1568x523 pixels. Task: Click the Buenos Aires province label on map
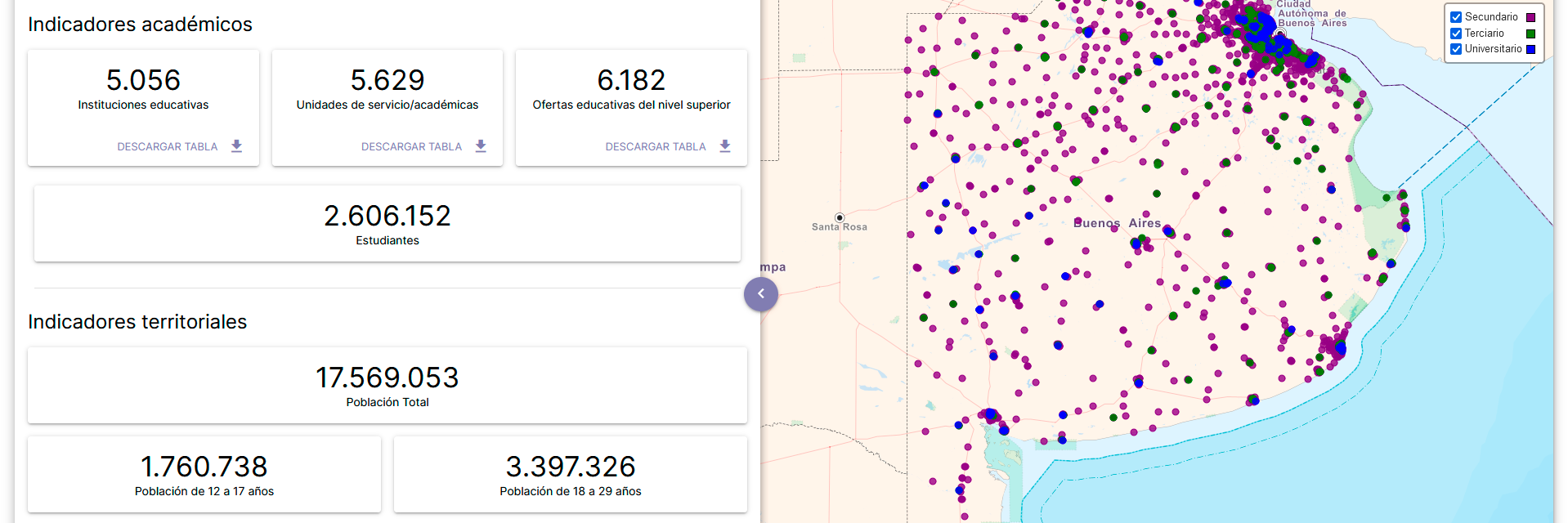(x=1116, y=223)
